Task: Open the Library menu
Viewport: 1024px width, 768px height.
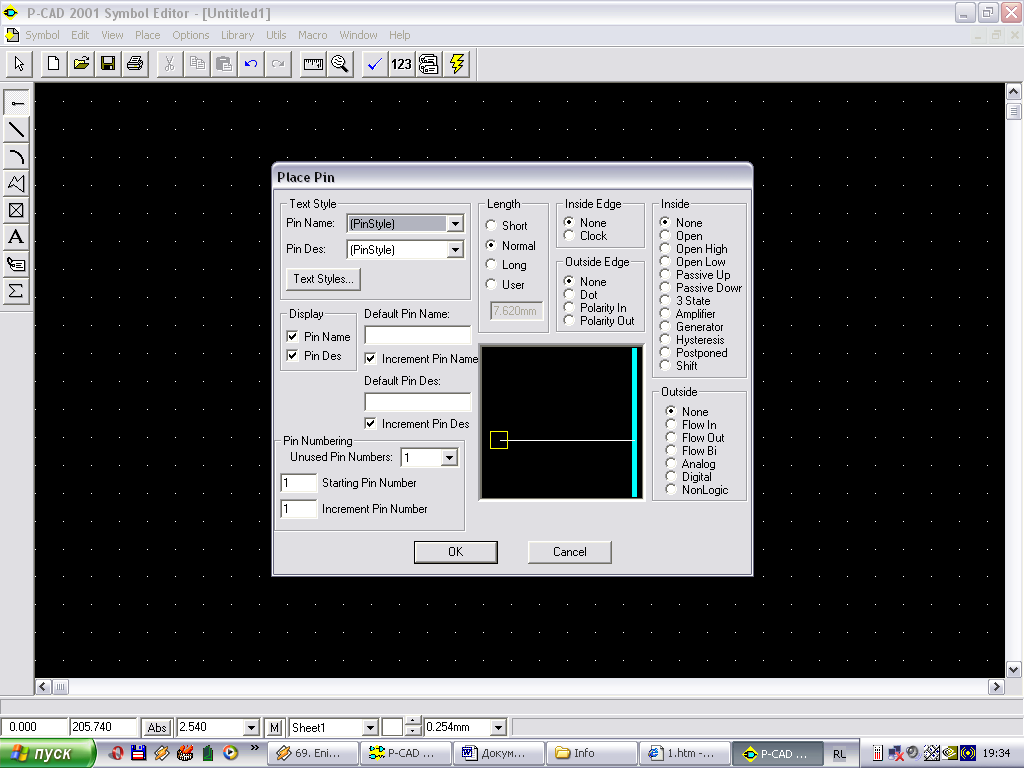Action: click(237, 35)
